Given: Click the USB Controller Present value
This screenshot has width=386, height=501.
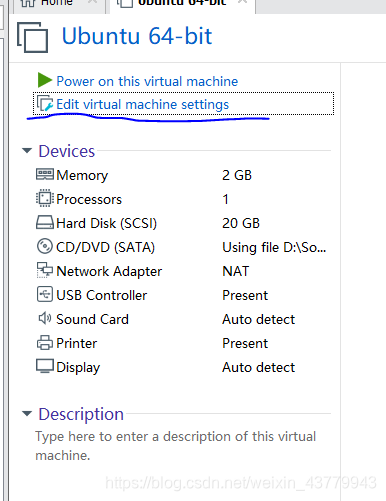Looking at the screenshot, I should [x=245, y=295].
